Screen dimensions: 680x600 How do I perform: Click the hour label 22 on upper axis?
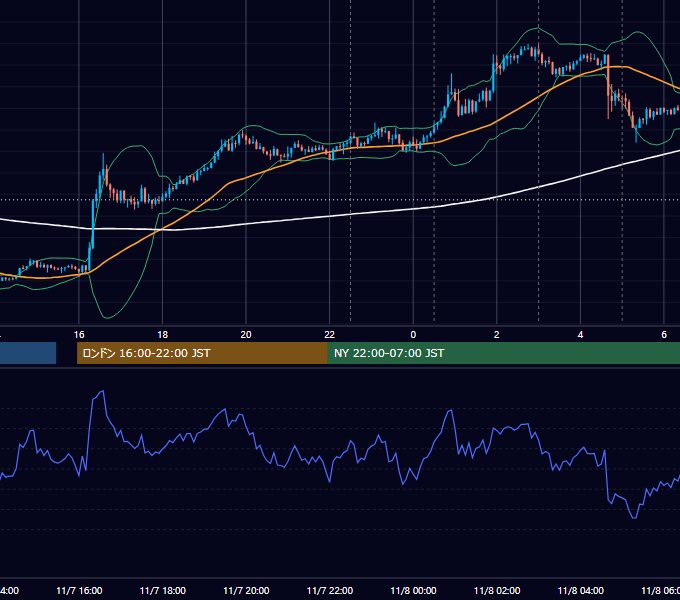[x=330, y=334]
